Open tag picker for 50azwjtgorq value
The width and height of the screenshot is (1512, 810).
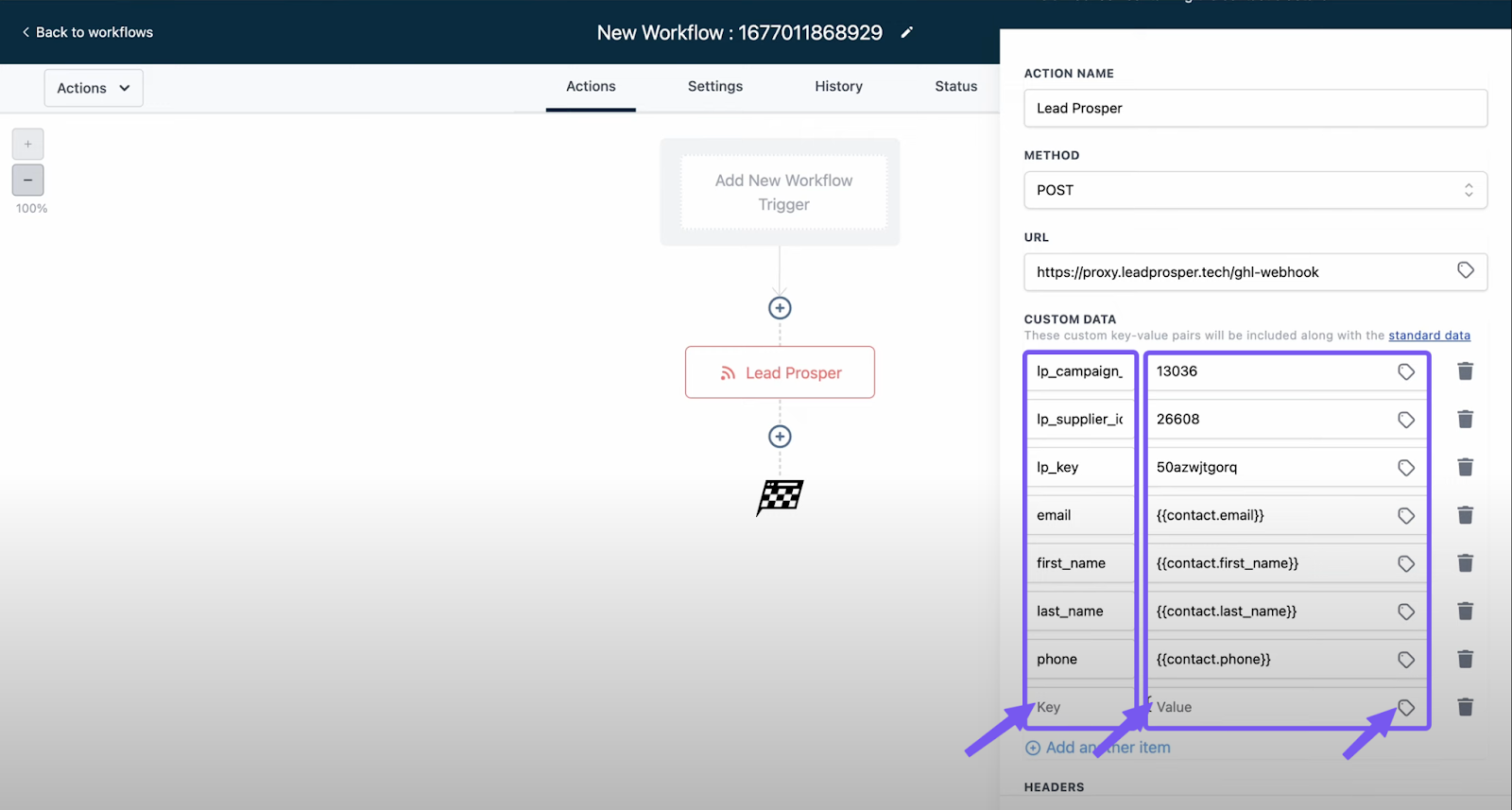pyautogui.click(x=1406, y=468)
